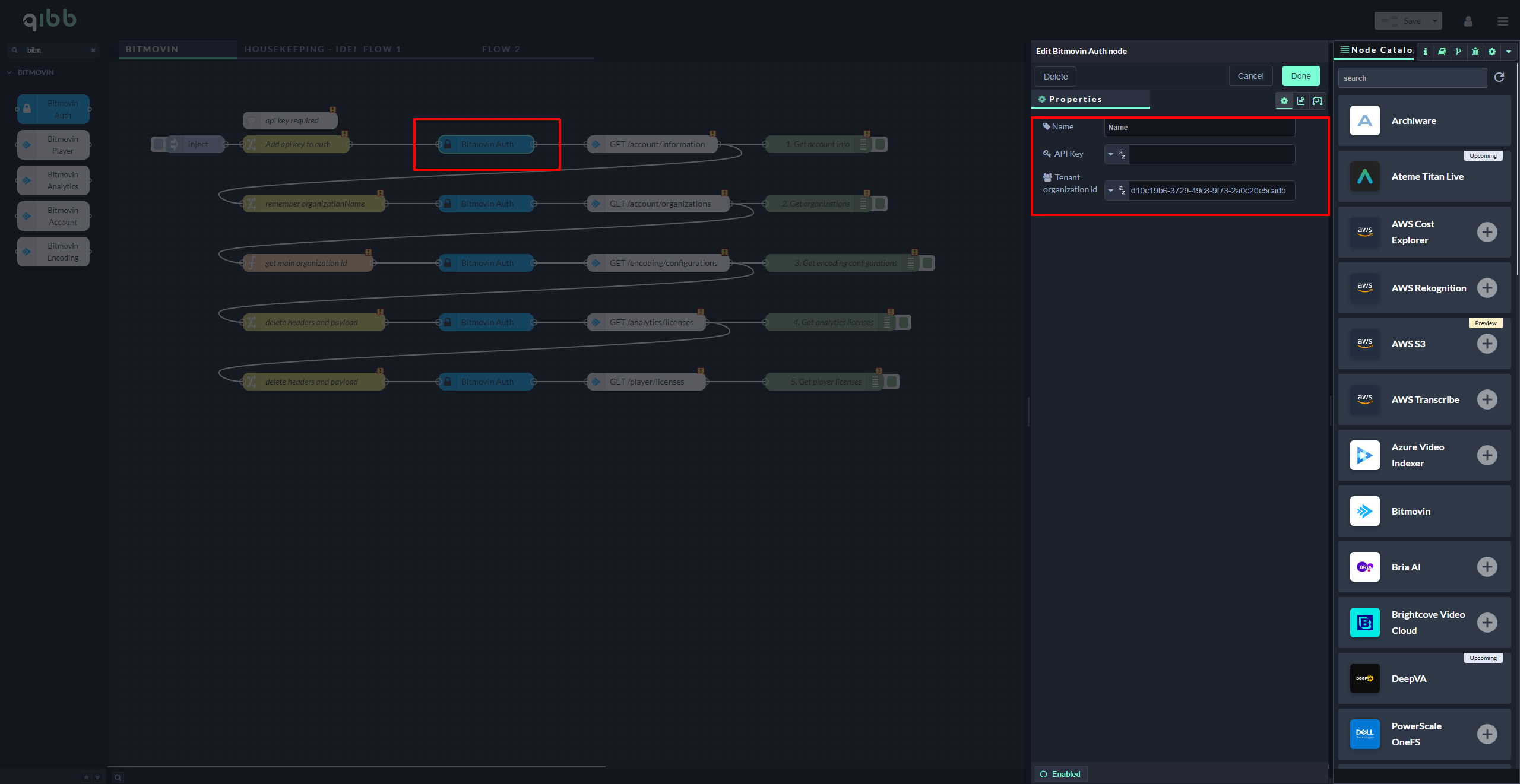Add Bria AI with plus icon
The width and height of the screenshot is (1520, 784).
click(1487, 567)
